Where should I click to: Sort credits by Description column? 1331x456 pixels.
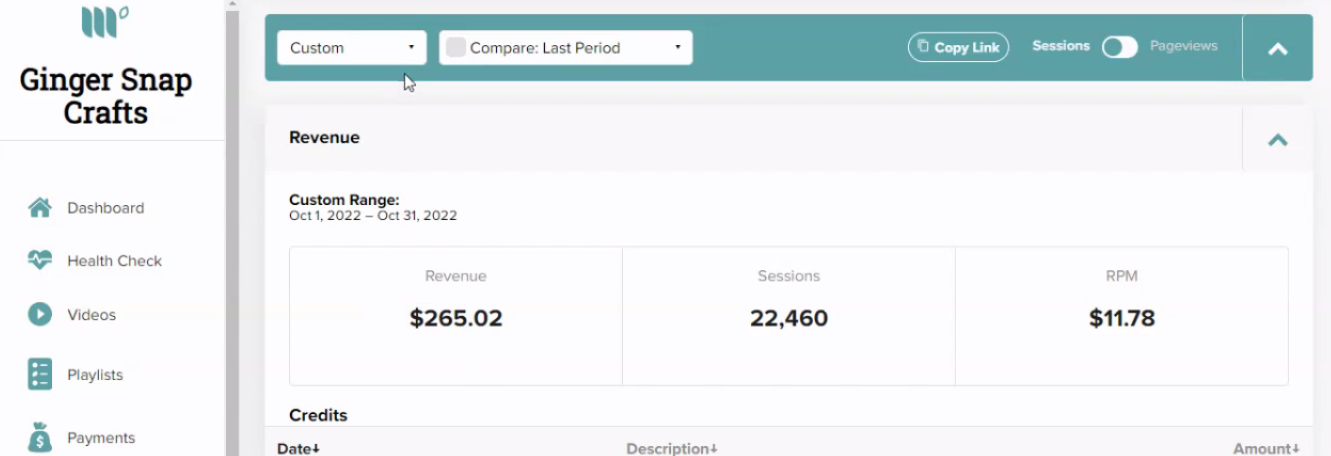coord(672,449)
